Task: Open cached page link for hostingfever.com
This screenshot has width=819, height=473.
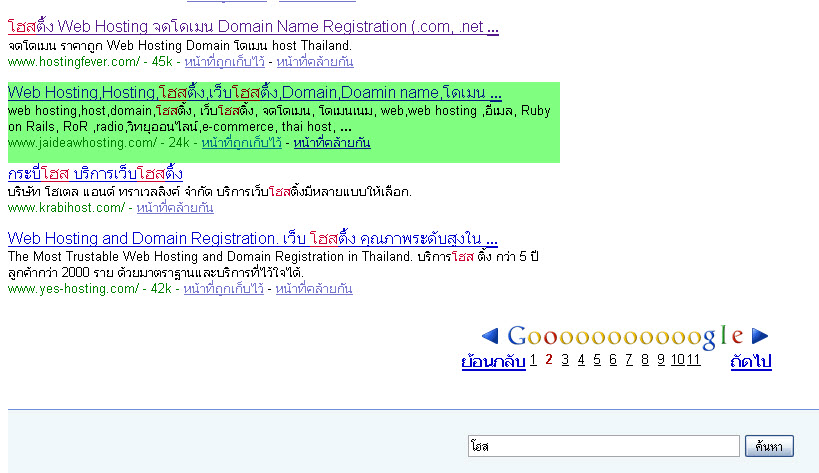Action: point(225,62)
